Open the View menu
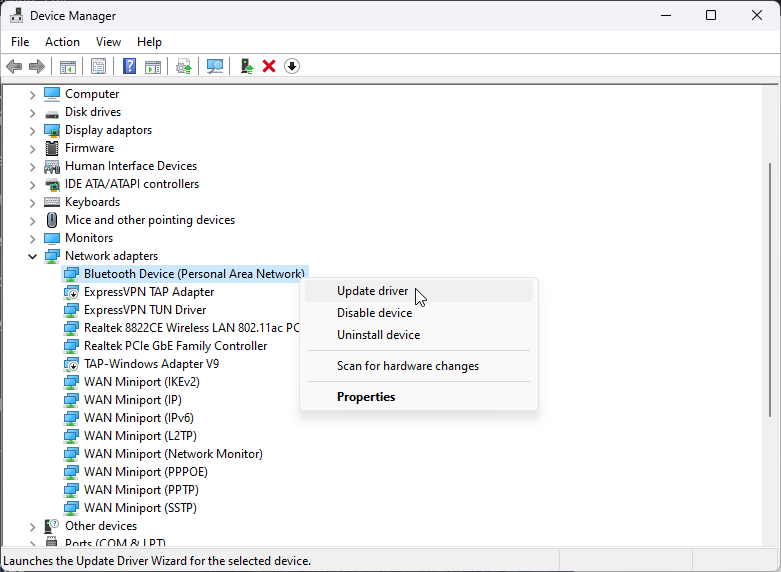This screenshot has width=781, height=572. point(108,42)
